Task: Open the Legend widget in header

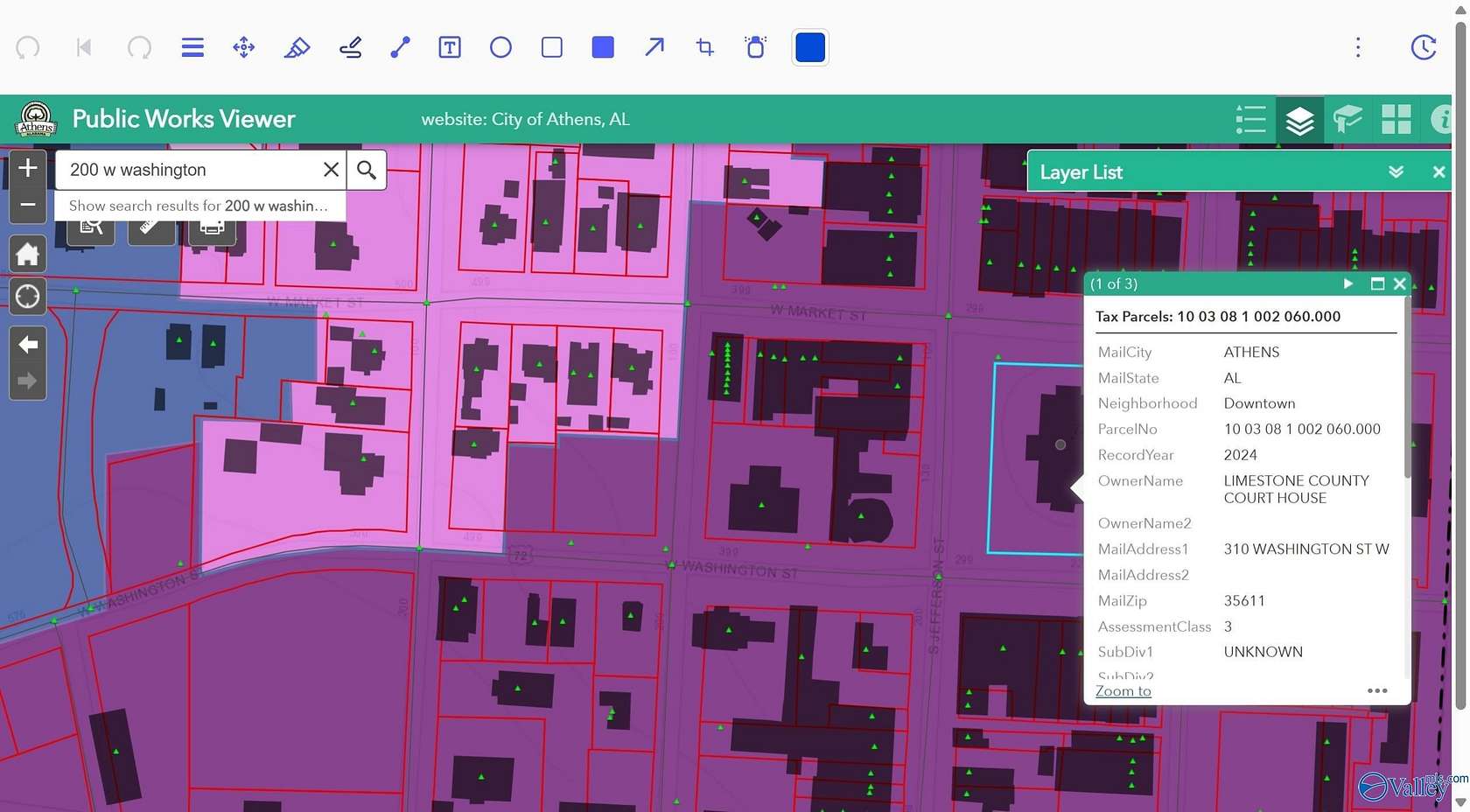Action: [1250, 119]
